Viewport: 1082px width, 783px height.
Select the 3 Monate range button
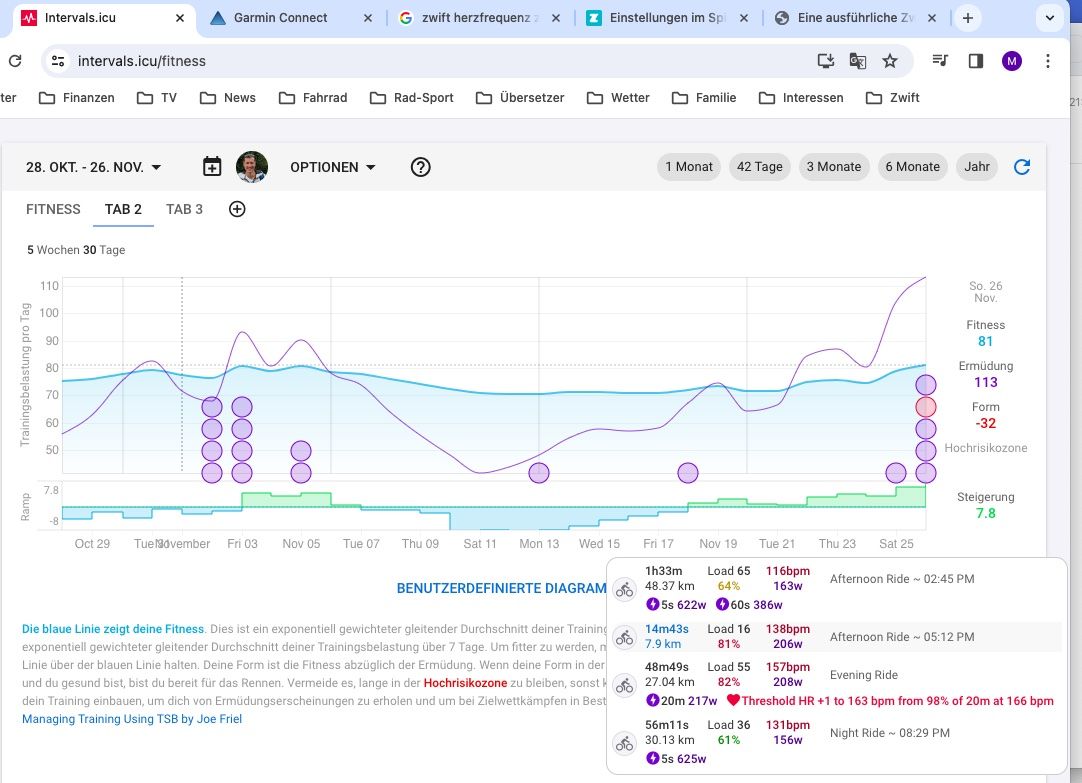coord(833,167)
